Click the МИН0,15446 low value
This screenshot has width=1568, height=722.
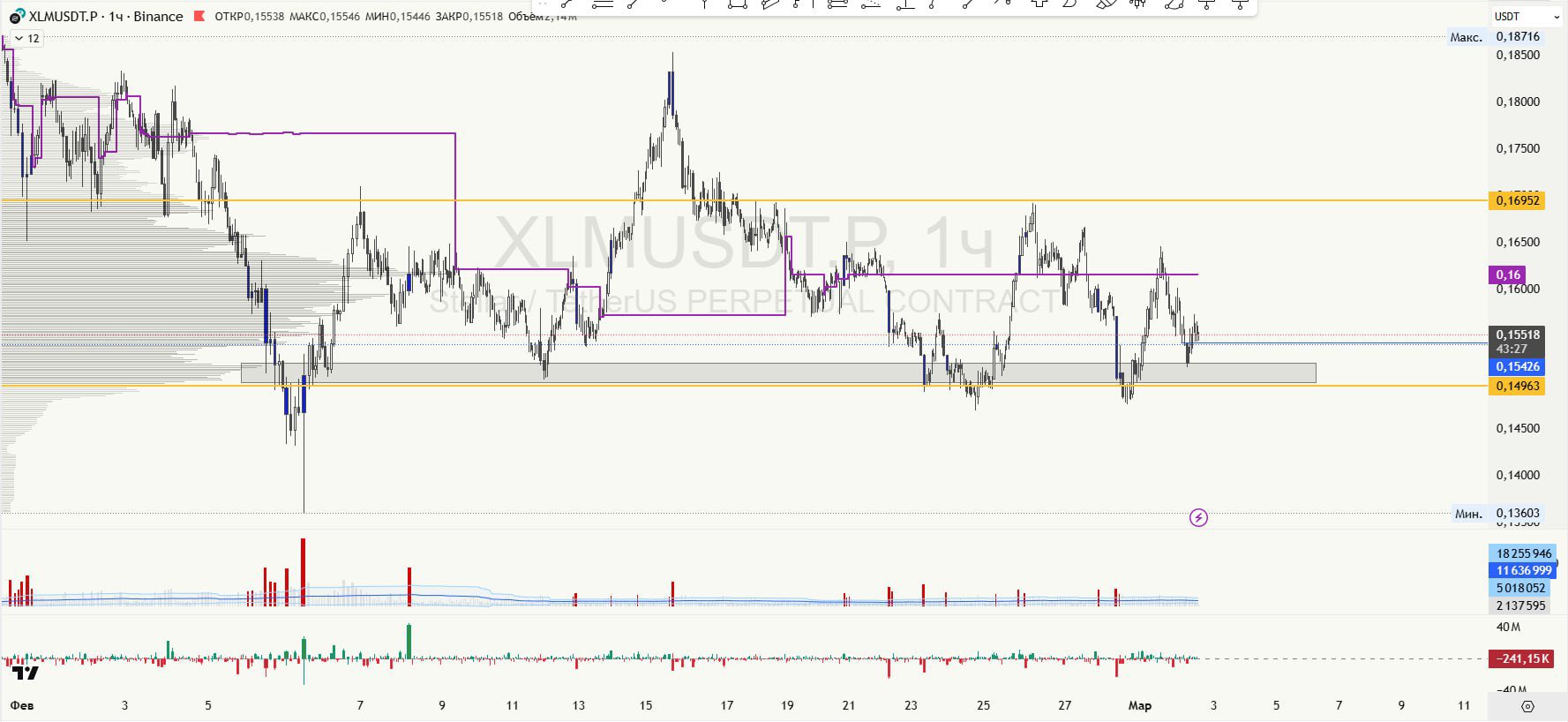pos(396,17)
